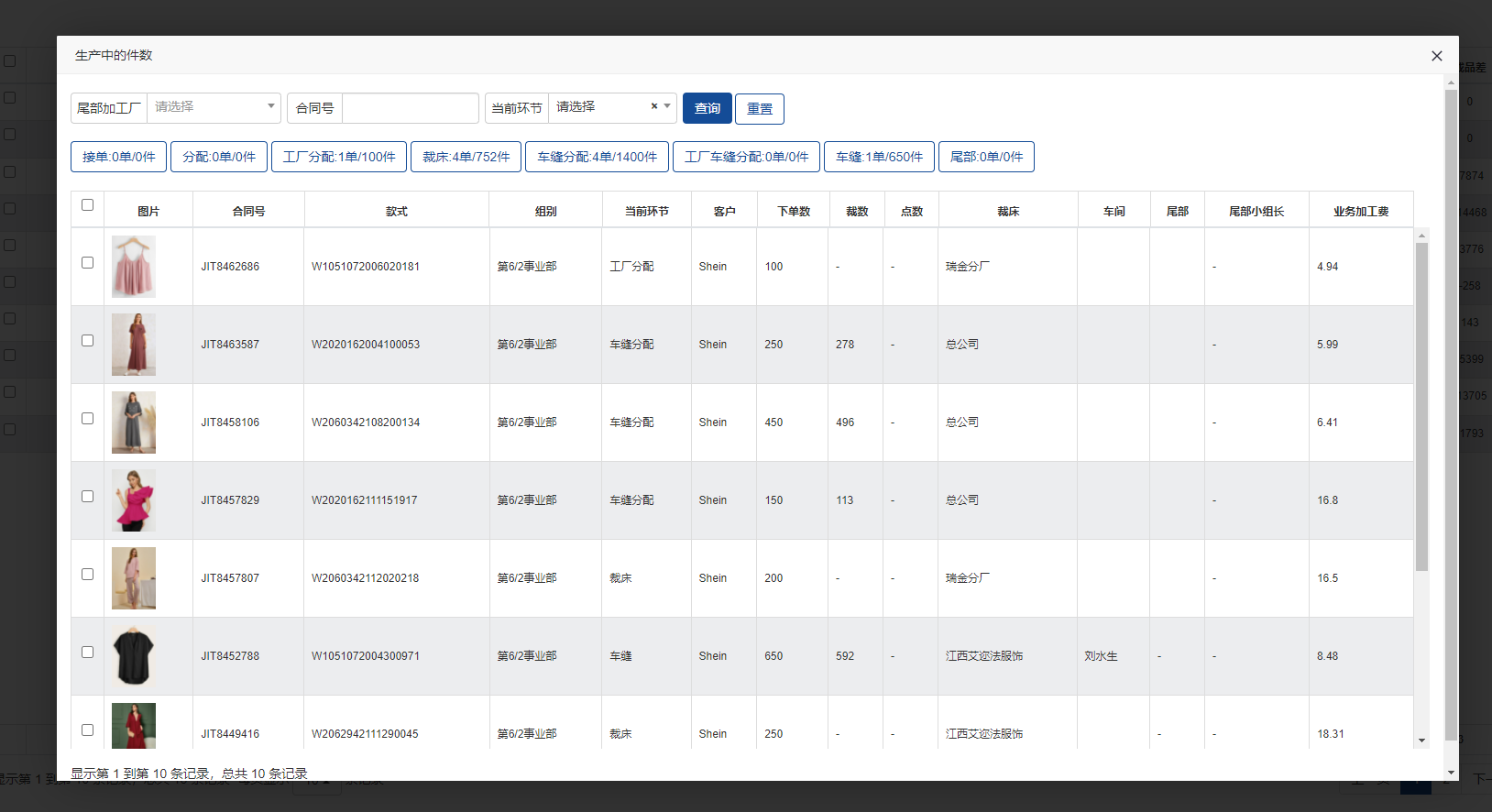Clear the 当前环节 selection with the × icon
This screenshot has height=812, width=1492.
(x=654, y=106)
